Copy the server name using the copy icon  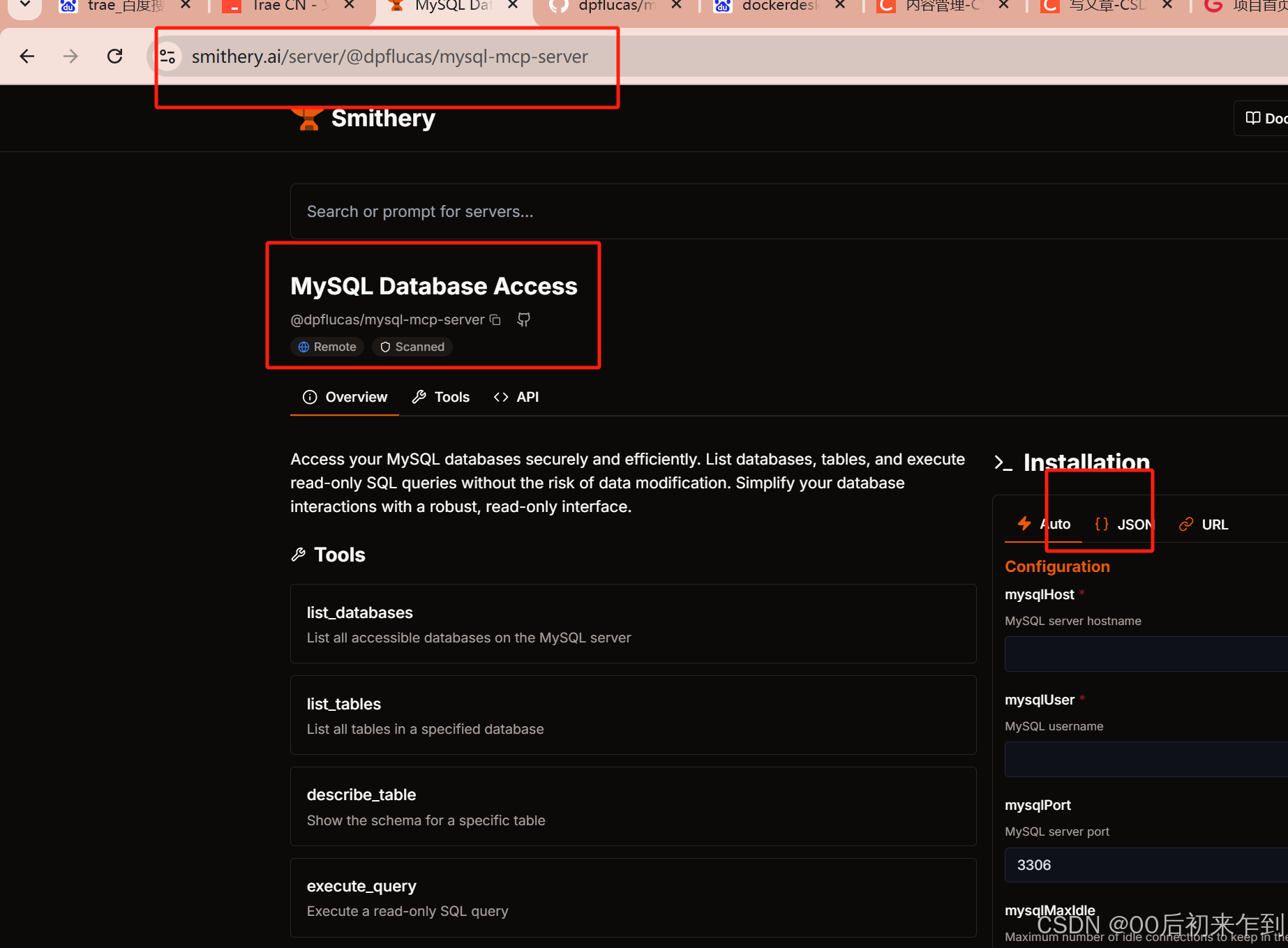point(495,319)
